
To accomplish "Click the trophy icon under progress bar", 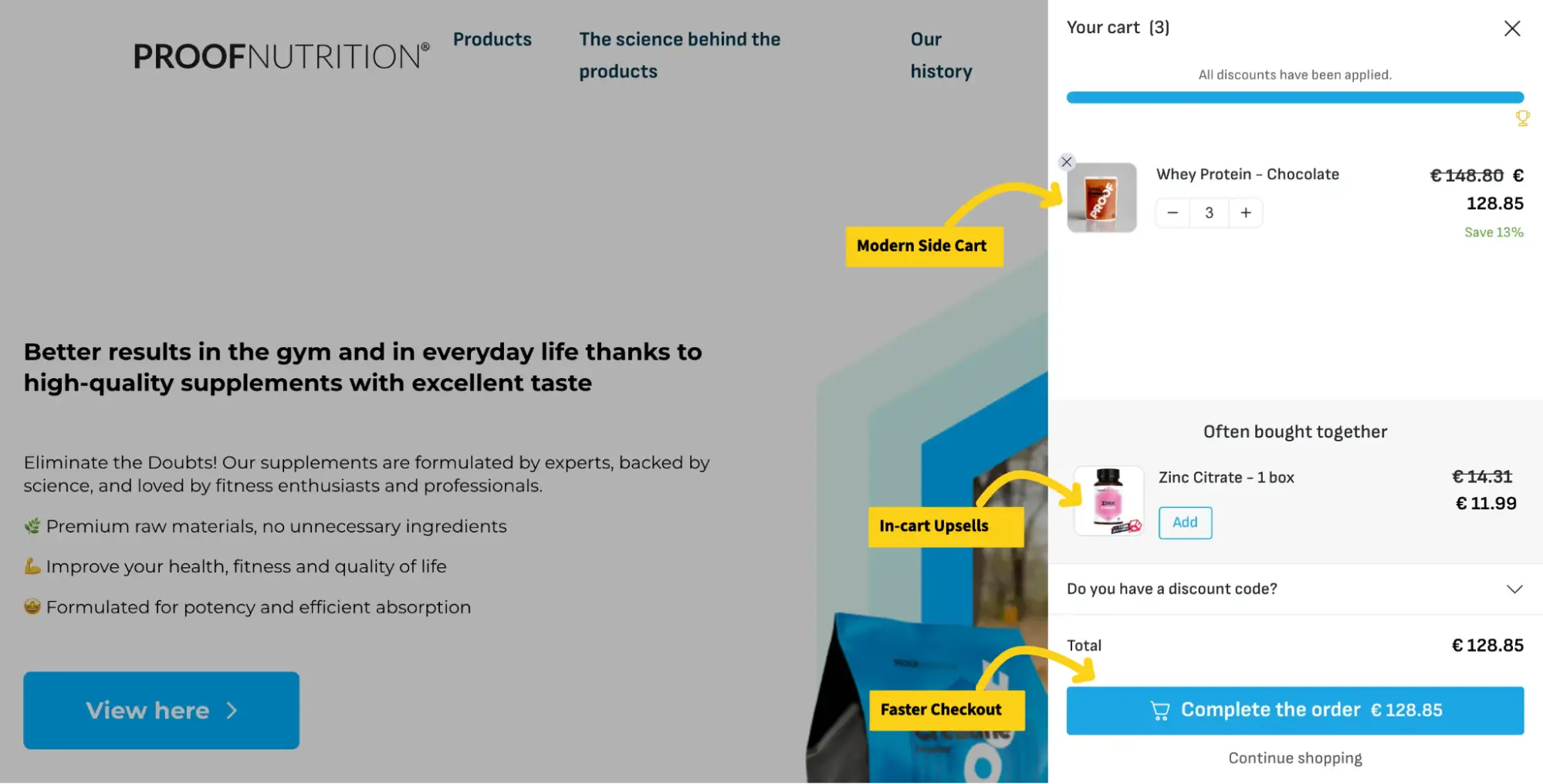I will [x=1522, y=118].
